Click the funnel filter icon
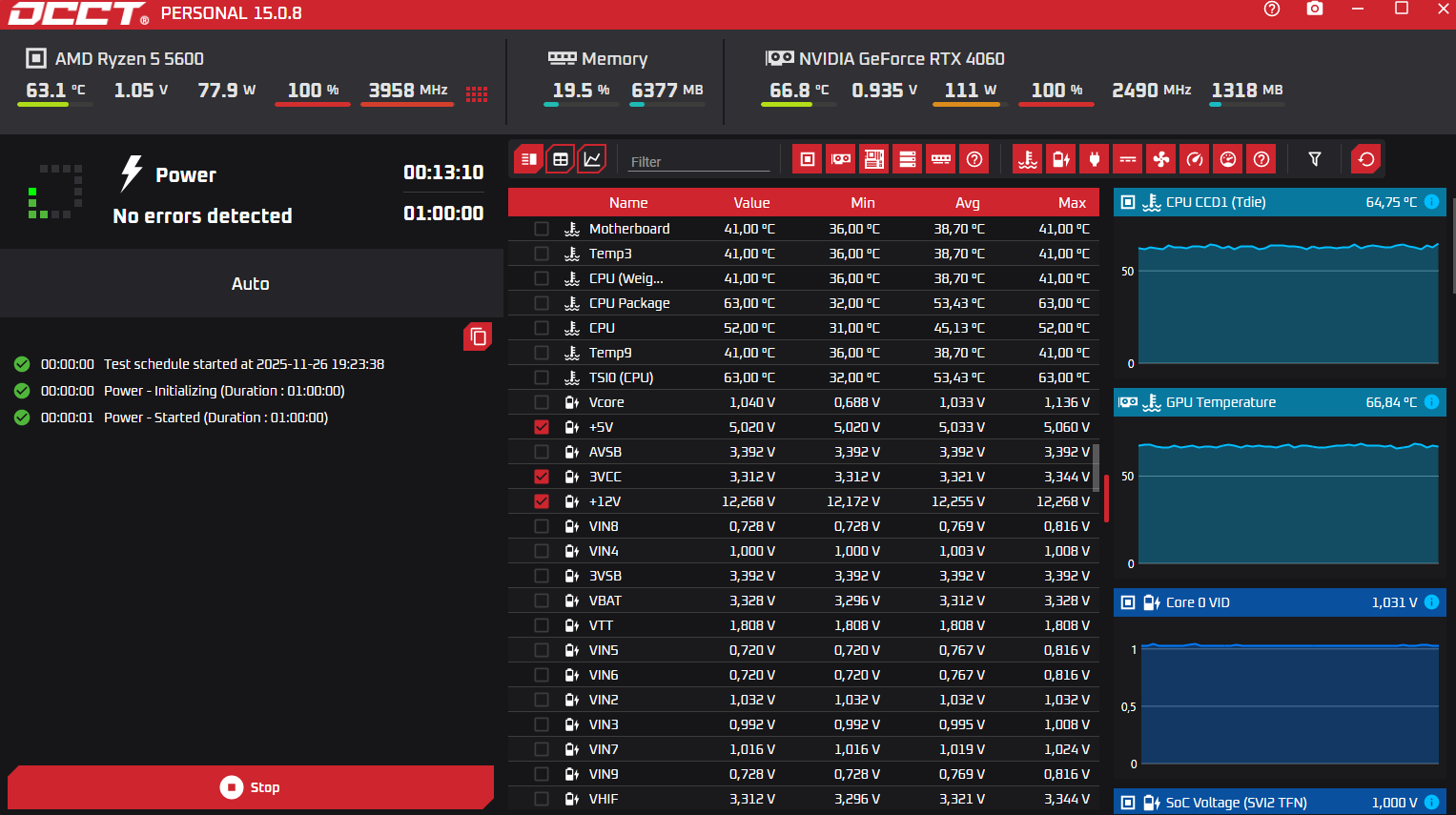 click(1315, 159)
